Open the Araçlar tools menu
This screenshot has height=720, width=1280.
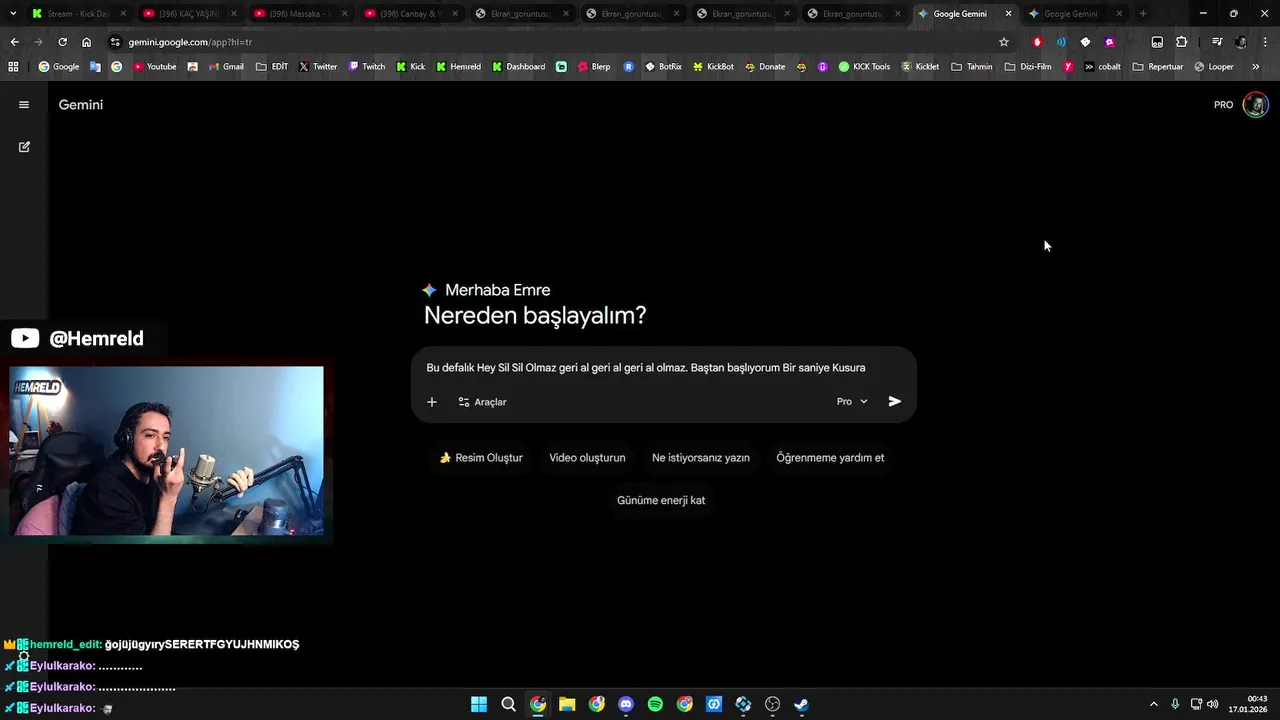point(482,402)
